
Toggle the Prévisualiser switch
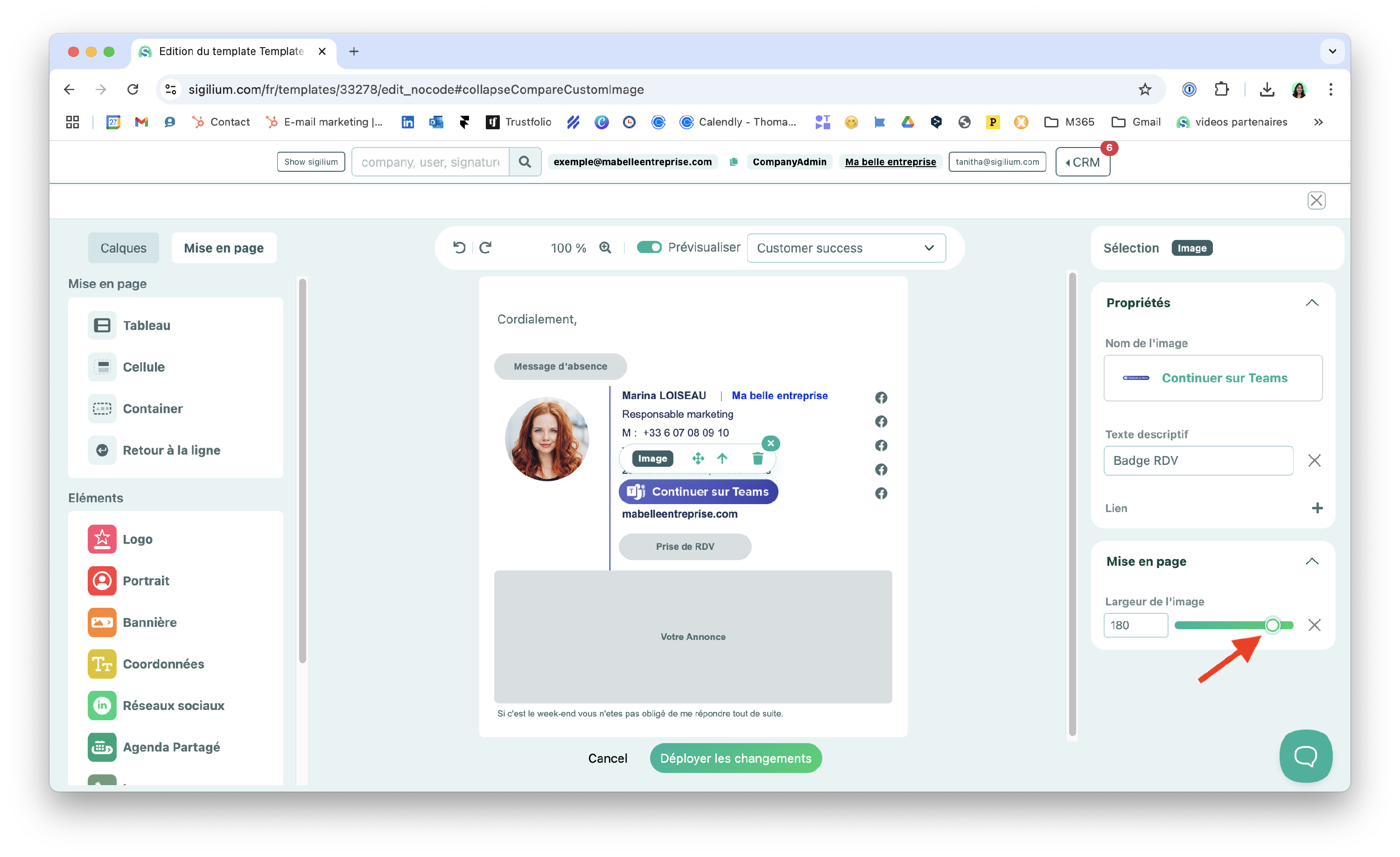click(649, 247)
